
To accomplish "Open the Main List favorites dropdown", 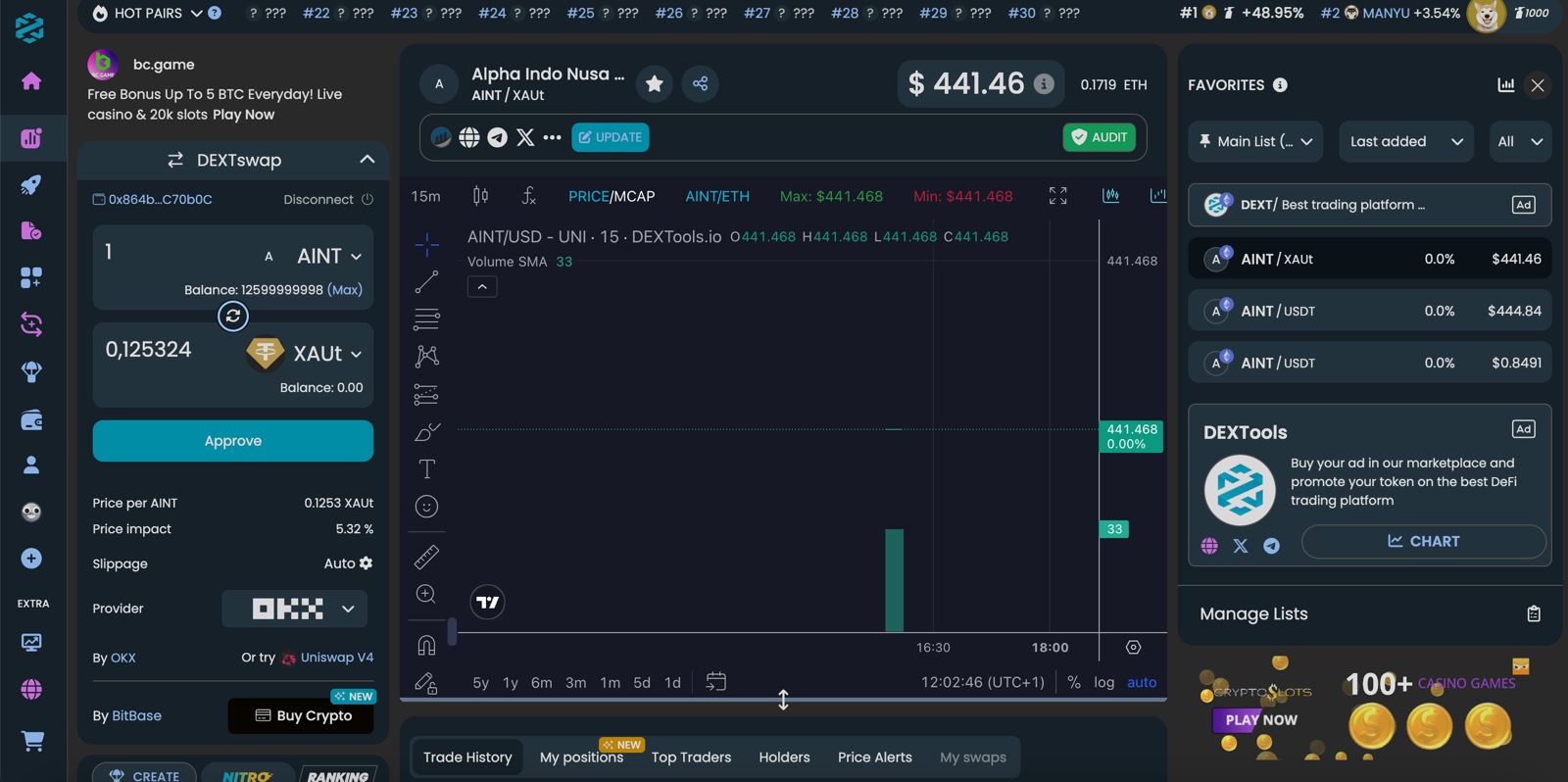I will click(1255, 141).
